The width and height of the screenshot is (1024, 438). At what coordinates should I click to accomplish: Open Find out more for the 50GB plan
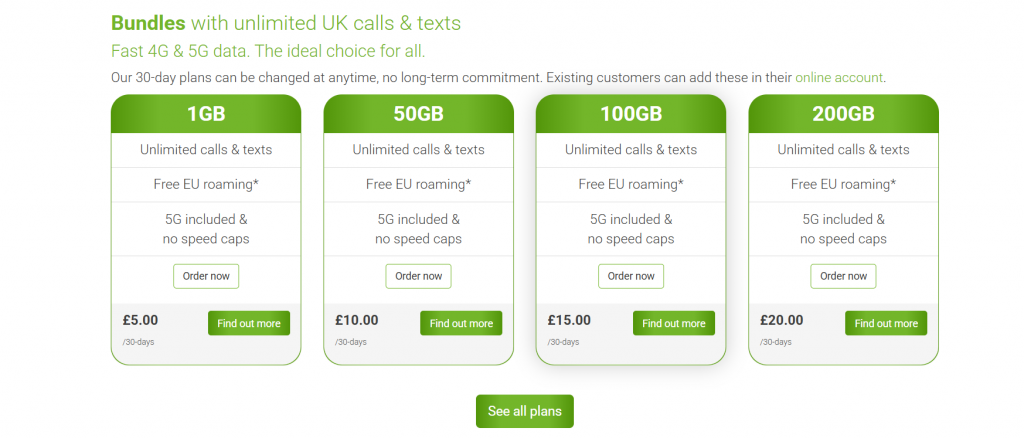coord(461,323)
